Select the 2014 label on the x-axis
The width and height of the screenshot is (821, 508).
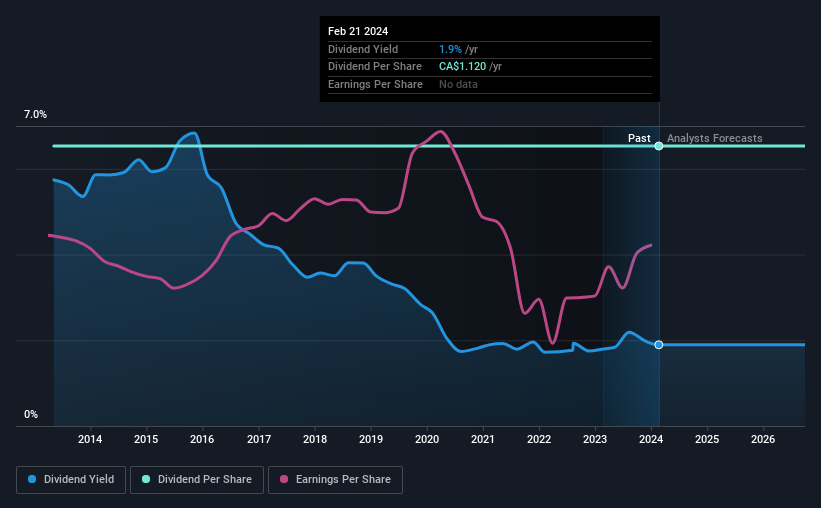click(90, 439)
